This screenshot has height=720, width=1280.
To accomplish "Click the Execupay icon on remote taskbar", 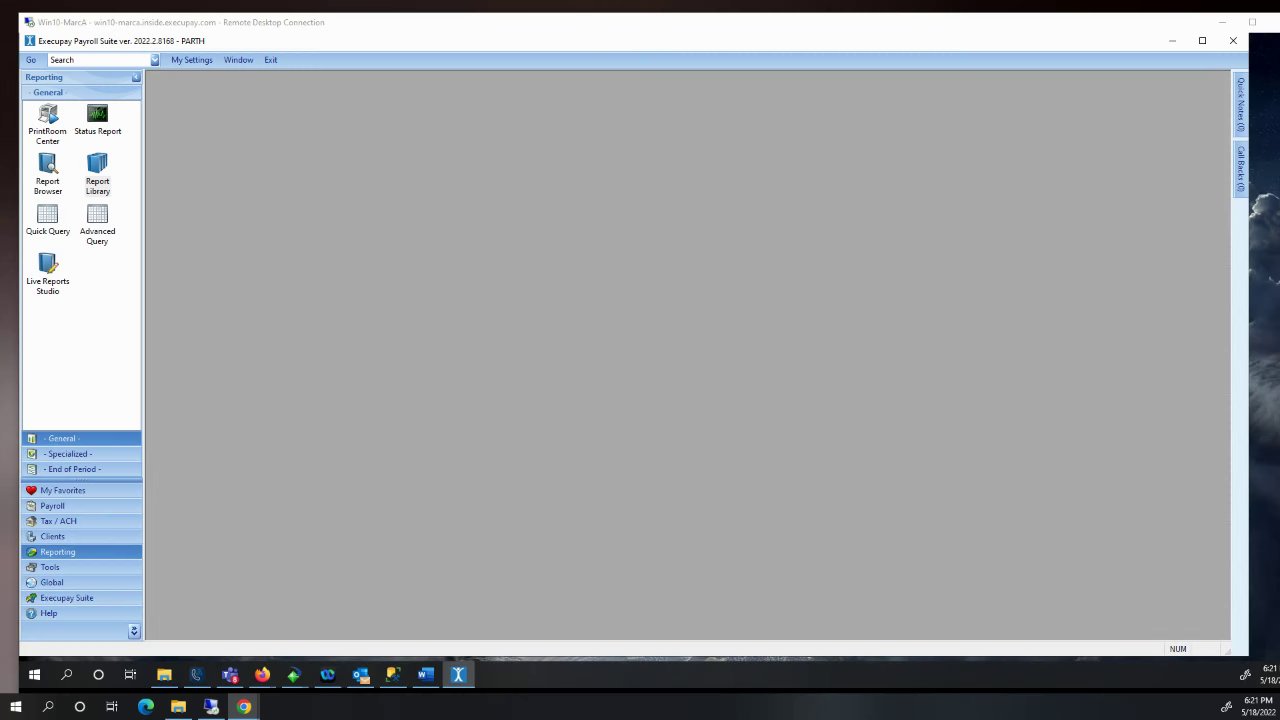I will pos(458,675).
